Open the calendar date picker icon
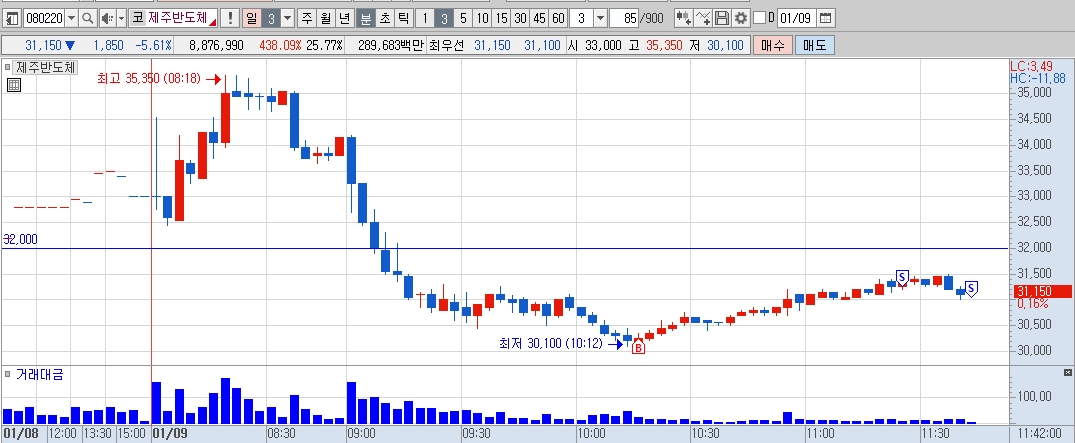The height and width of the screenshot is (443, 1075). click(825, 18)
